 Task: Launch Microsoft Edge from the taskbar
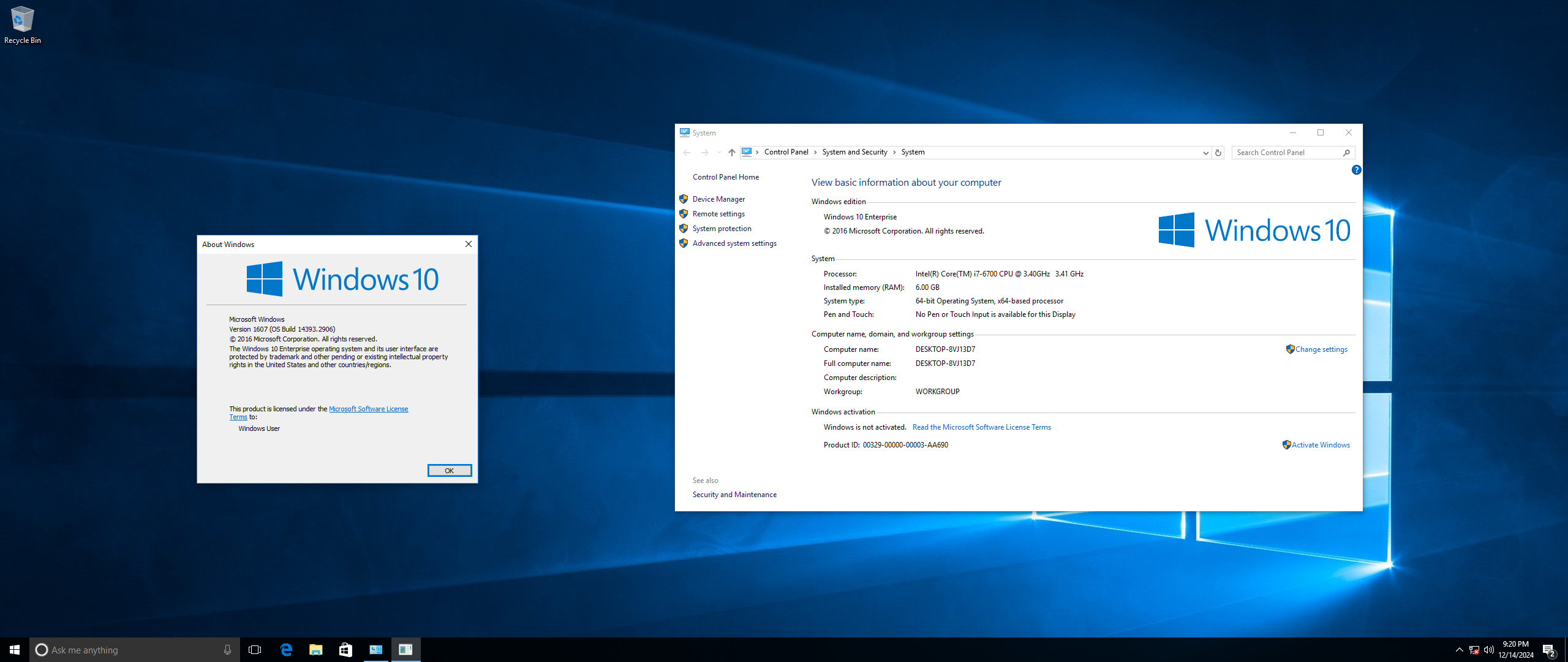pos(285,650)
